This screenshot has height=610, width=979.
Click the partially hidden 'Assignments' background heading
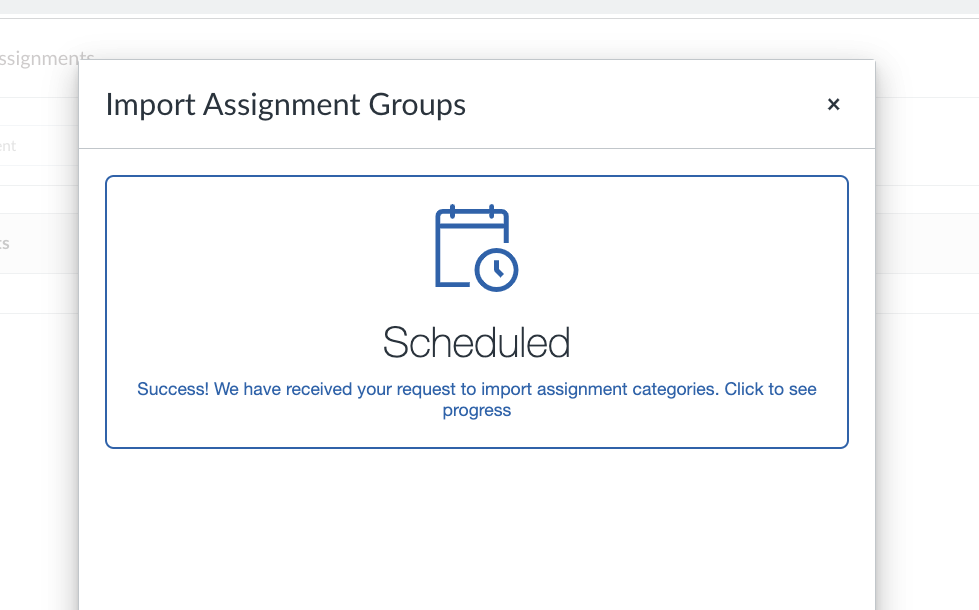[x=45, y=59]
